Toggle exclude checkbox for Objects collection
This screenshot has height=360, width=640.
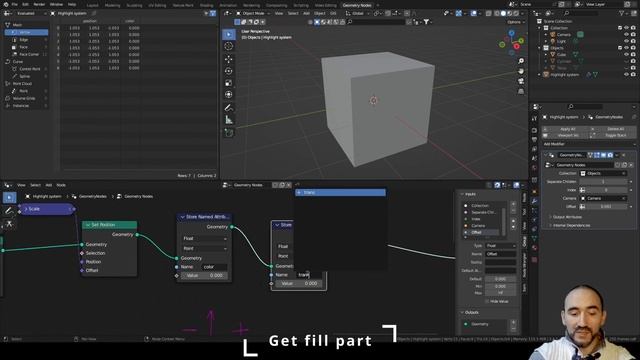point(620,48)
